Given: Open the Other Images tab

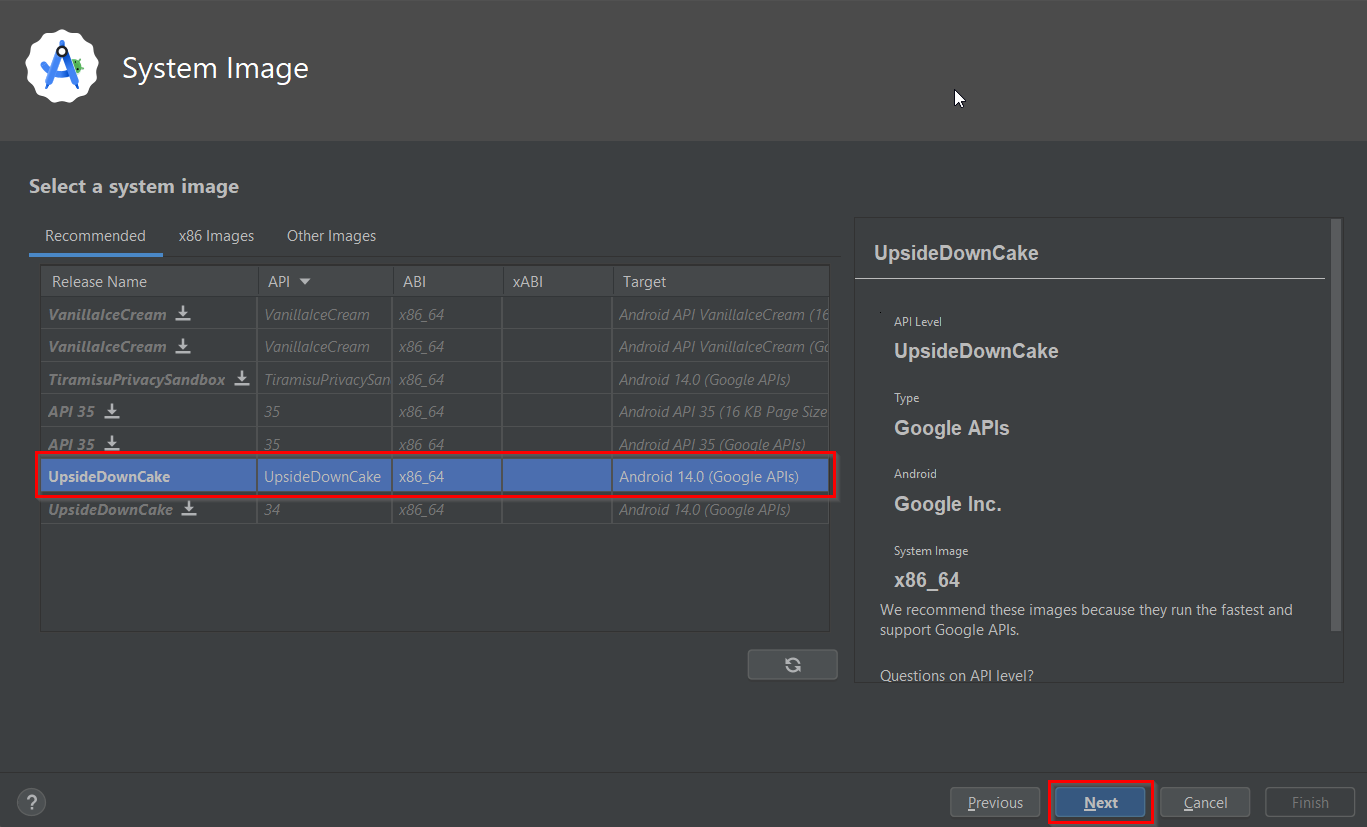Looking at the screenshot, I should (x=331, y=236).
